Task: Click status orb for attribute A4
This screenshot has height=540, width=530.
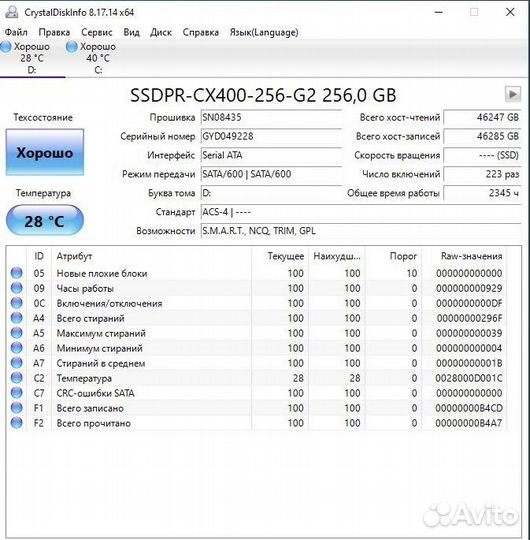Action: pos(17,318)
